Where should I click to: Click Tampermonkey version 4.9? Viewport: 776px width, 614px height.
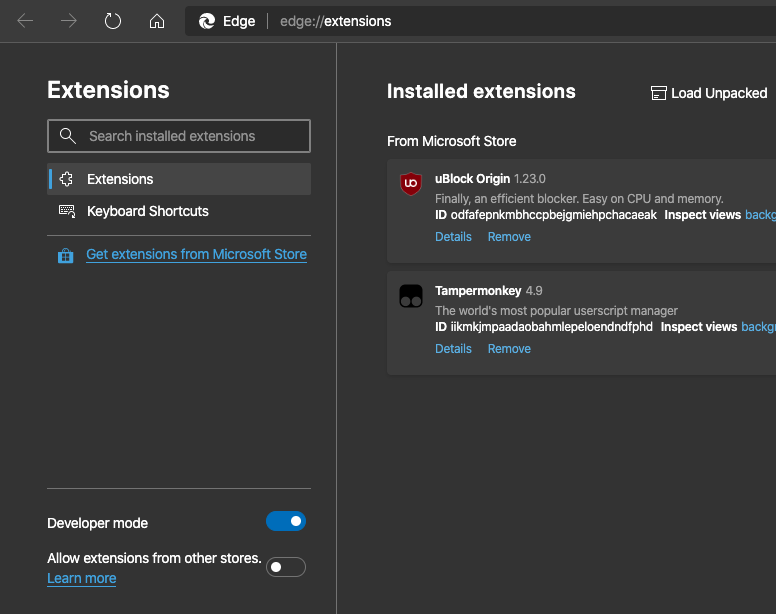(x=534, y=290)
